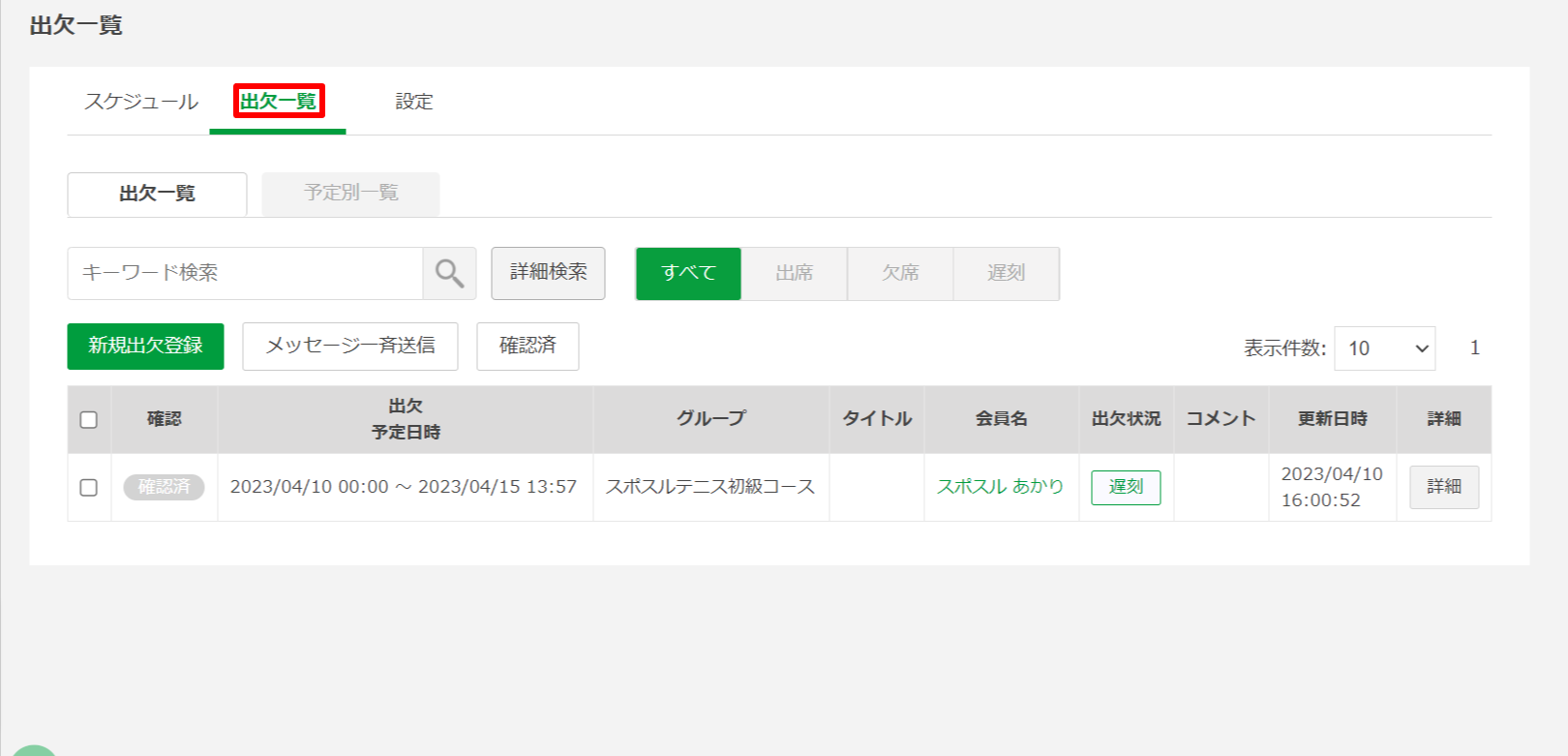Viewport: 1568px width, 756px height.
Task: Click the 確認済 badge in the table row
Action: [x=164, y=487]
